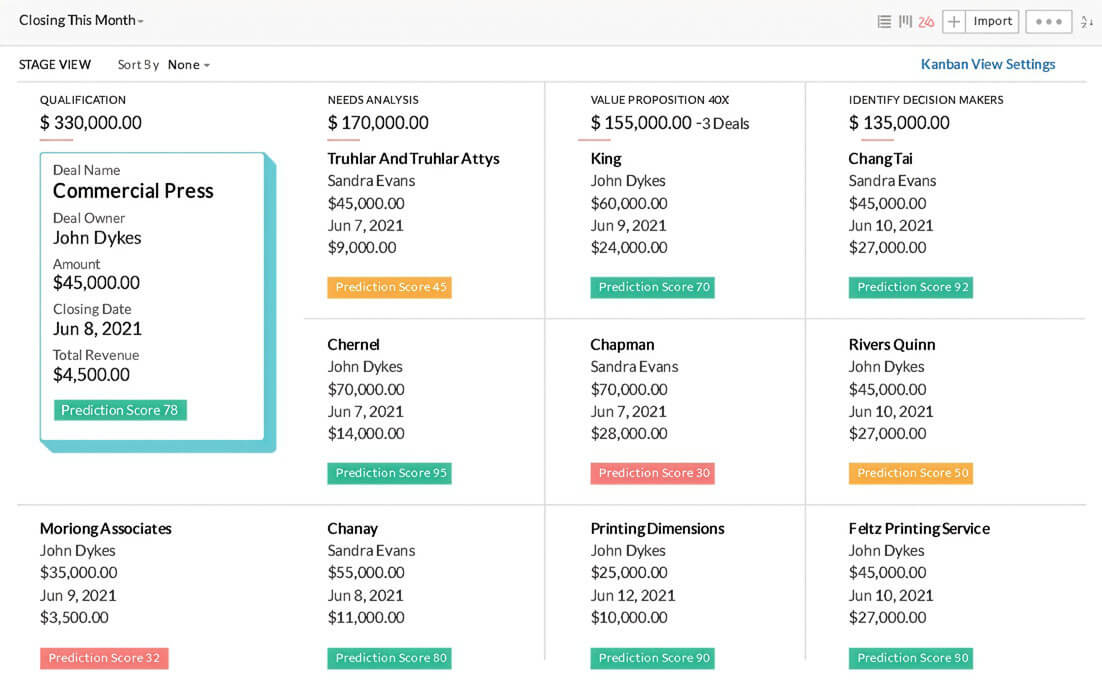The width and height of the screenshot is (1102, 688).
Task: Click the plus icon to add a deal
Action: coord(954,22)
